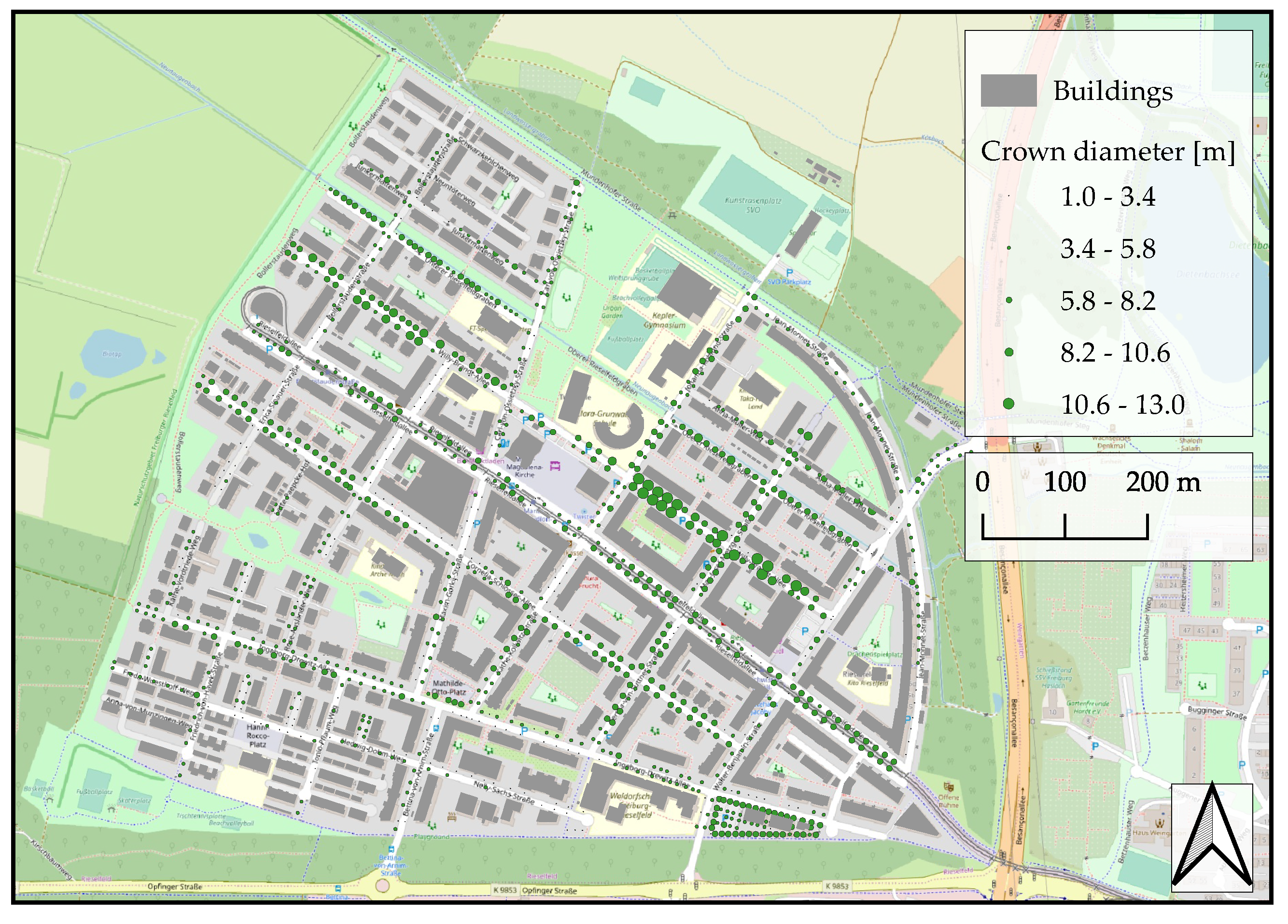Click the Hanne Rocco-Platz label
Viewport: 1288px width, 924px height.
[257, 735]
